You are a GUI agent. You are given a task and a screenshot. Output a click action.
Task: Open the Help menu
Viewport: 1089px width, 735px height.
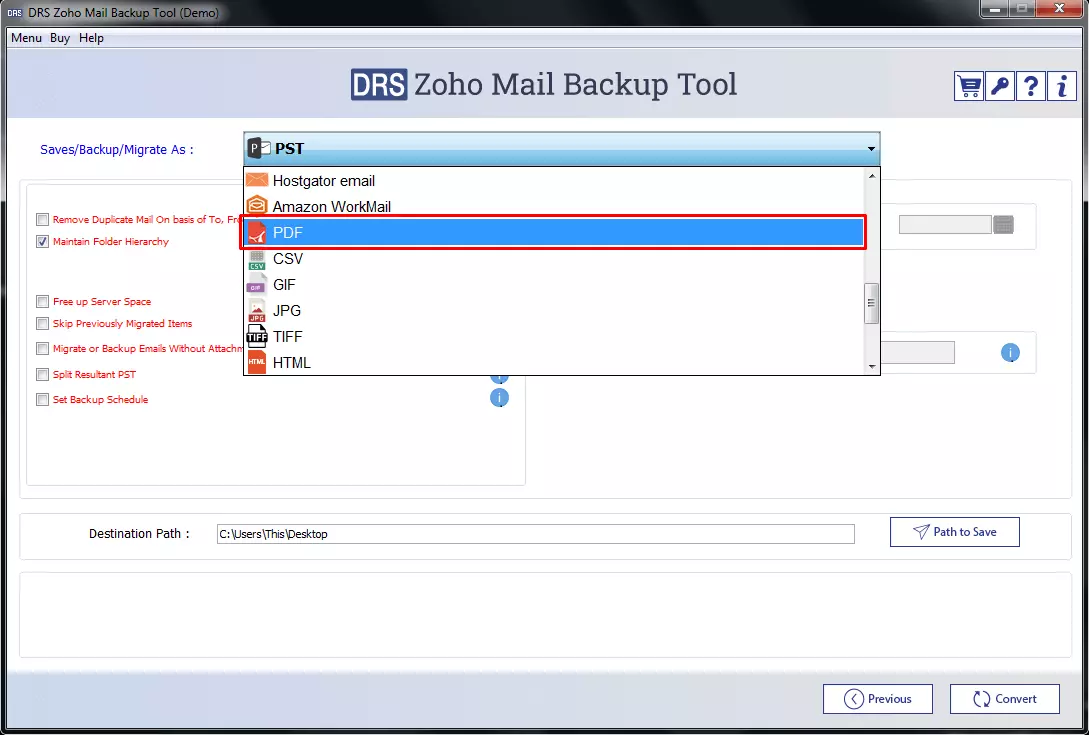pos(91,38)
